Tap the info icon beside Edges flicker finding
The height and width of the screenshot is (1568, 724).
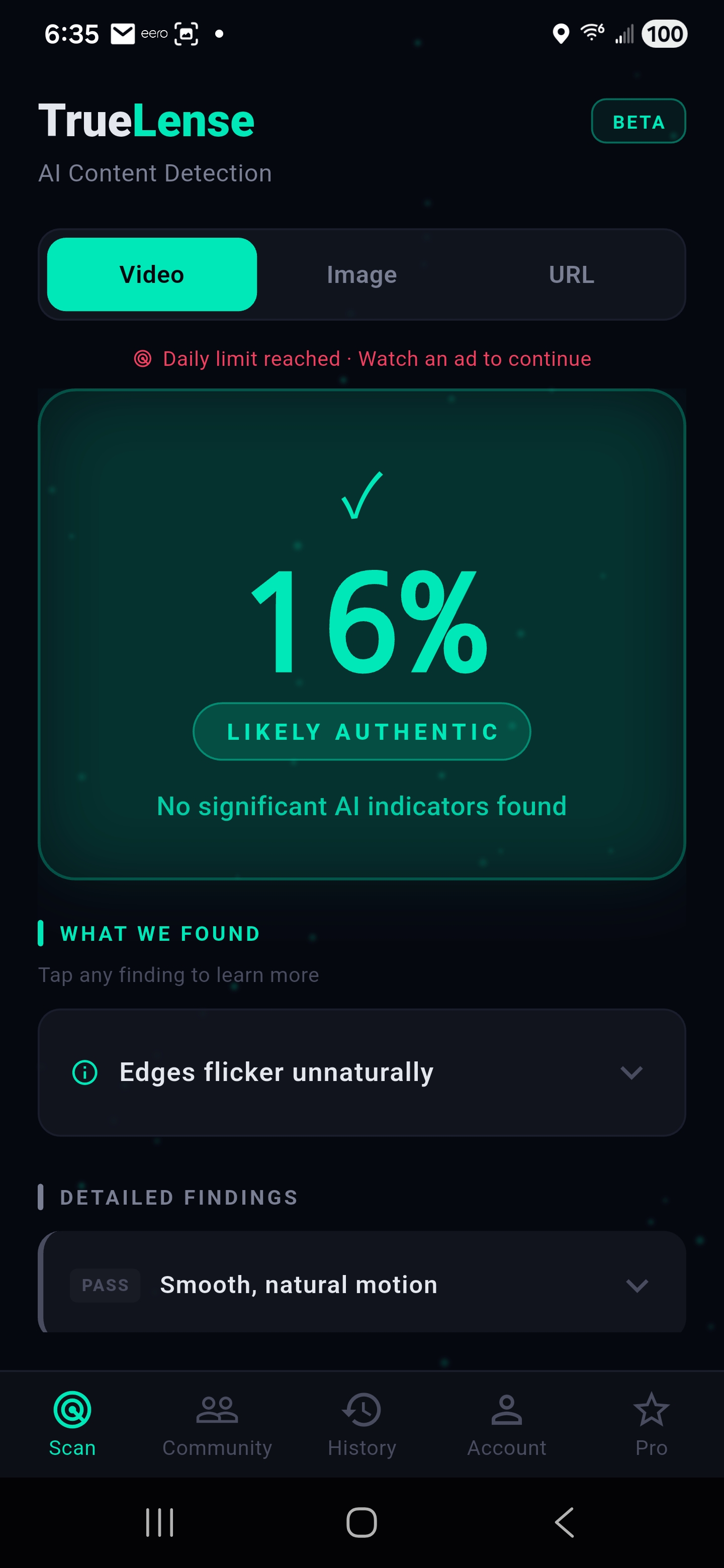[x=84, y=1072]
